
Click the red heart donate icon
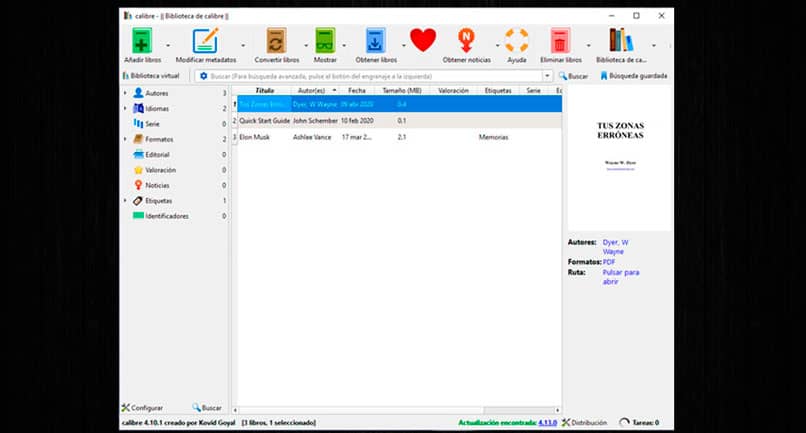click(x=423, y=41)
